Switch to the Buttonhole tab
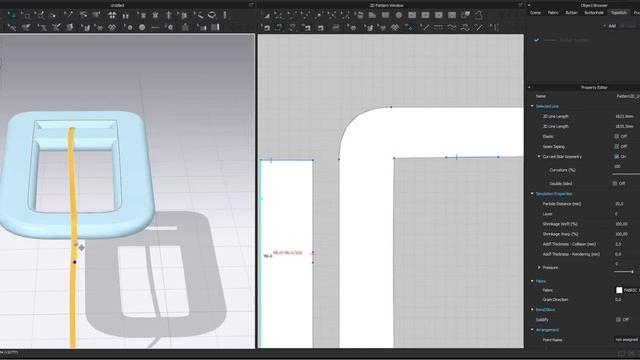Screen dimensions: 640x360 click(594, 13)
